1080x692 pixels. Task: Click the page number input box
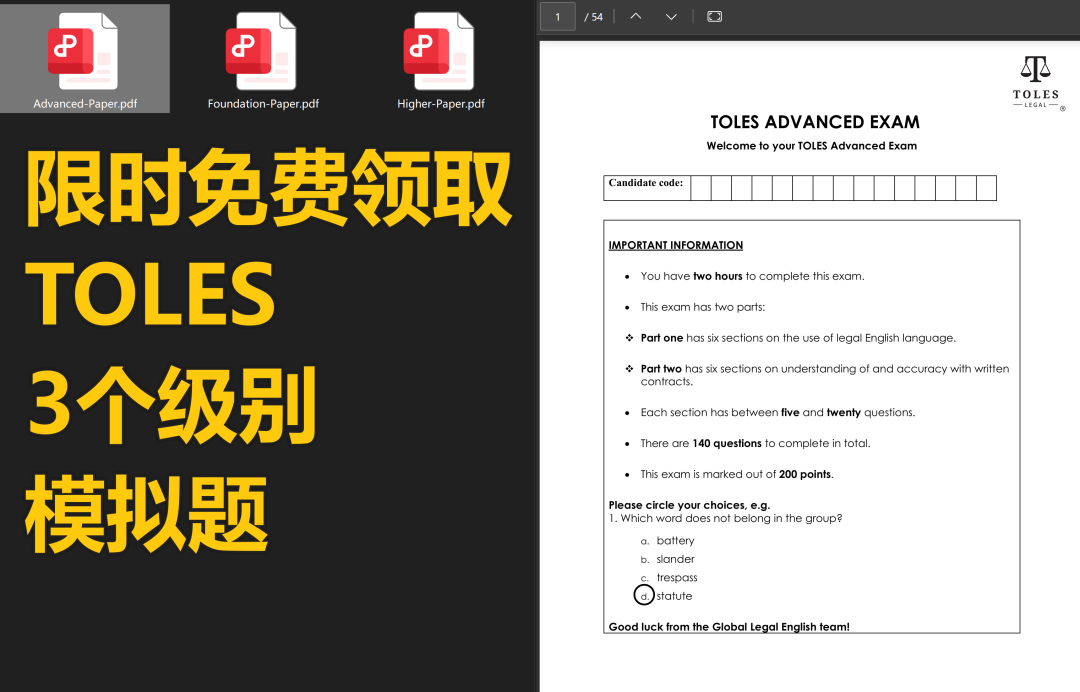click(558, 17)
